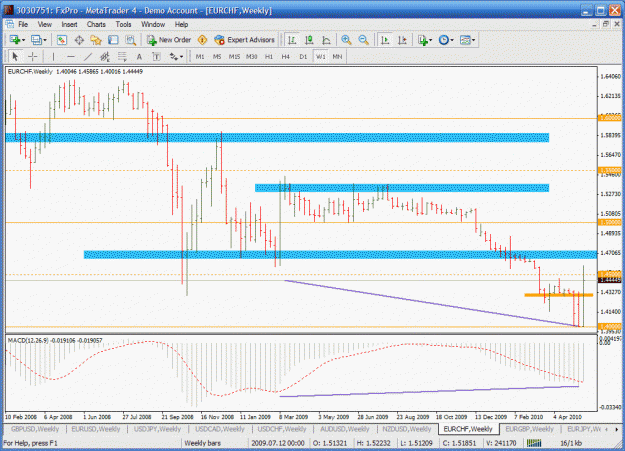
Task: Switch to EURUSD,Weekly chart tab
Action: pos(96,429)
